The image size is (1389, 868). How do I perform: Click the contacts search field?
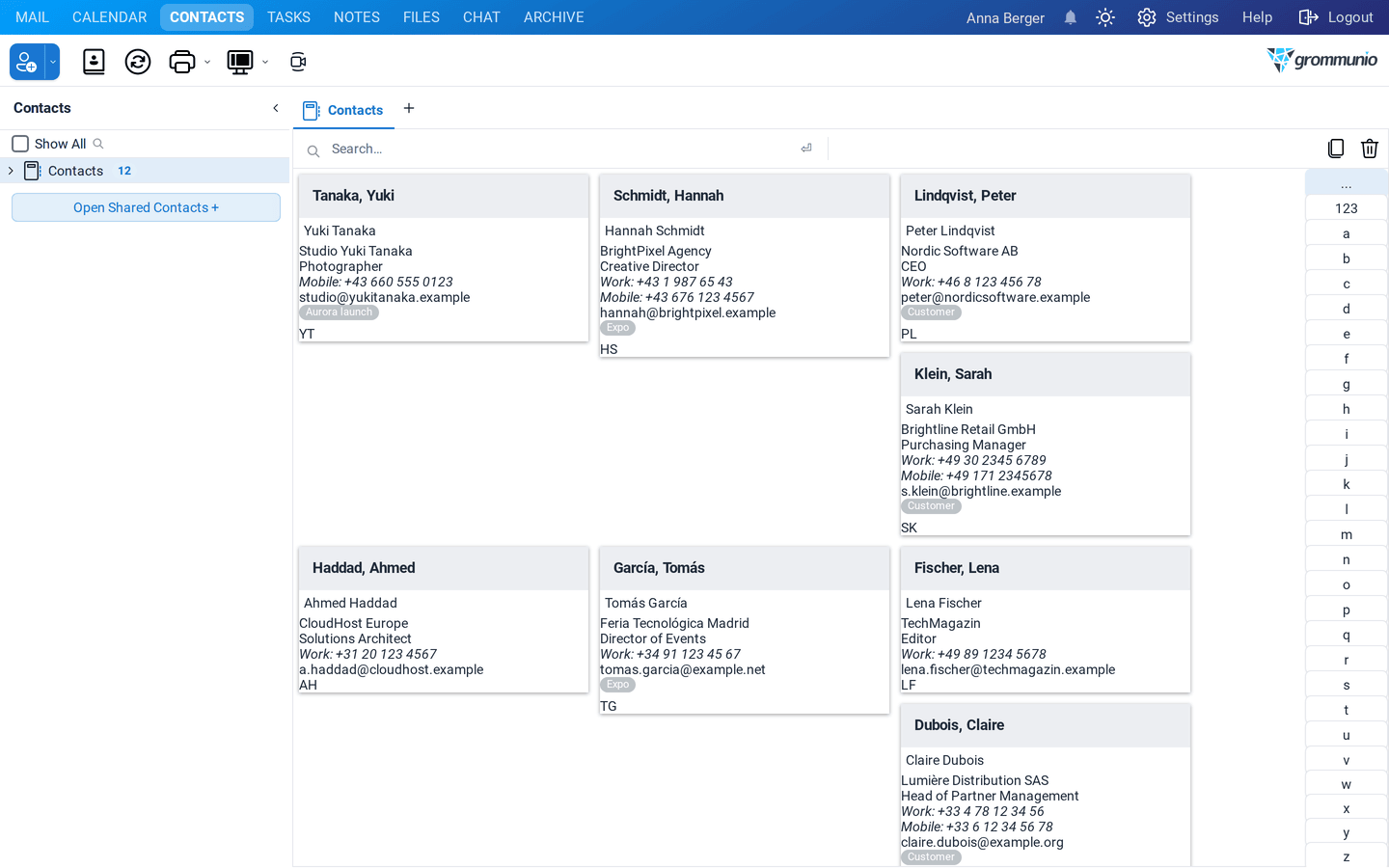pyautogui.click(x=559, y=149)
